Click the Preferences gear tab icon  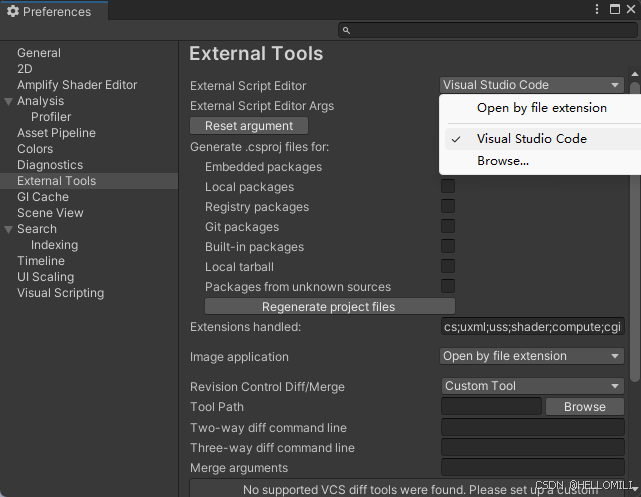[x=13, y=11]
